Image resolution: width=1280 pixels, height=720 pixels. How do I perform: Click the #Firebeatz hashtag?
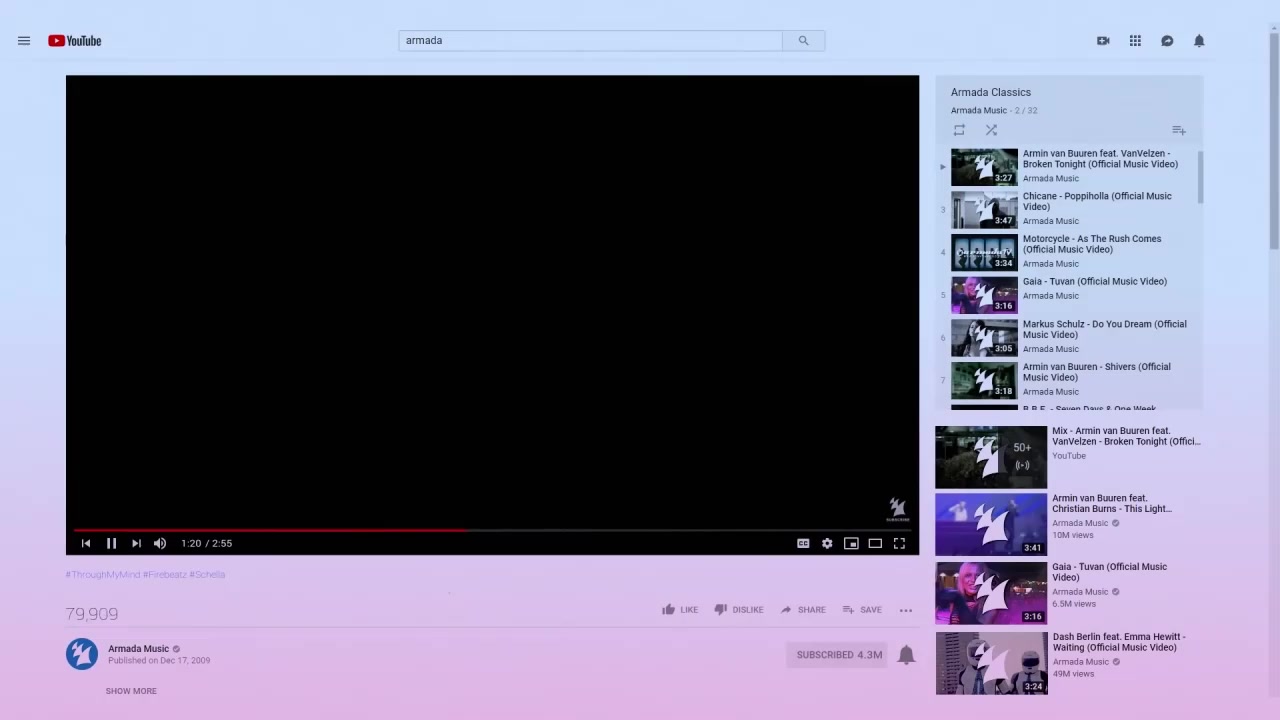(165, 575)
